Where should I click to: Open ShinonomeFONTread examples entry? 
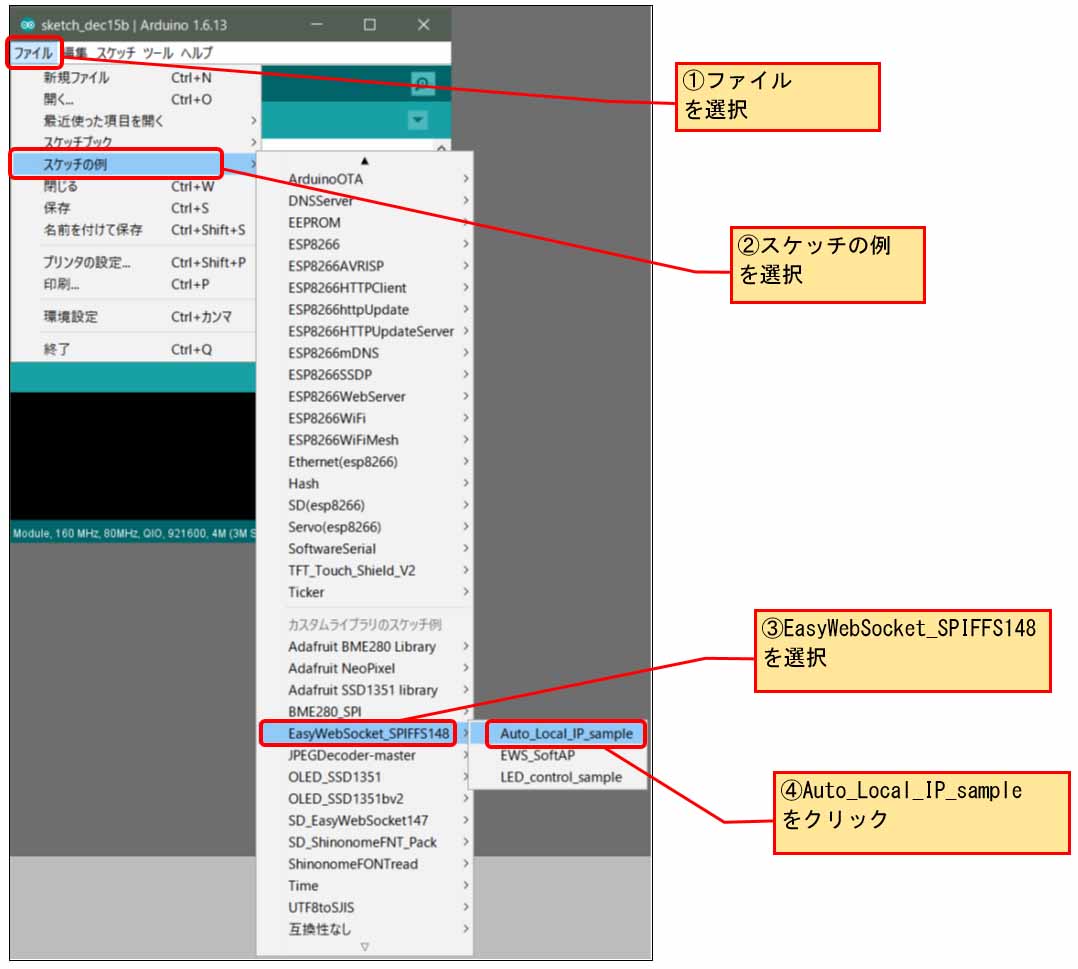tap(366, 864)
